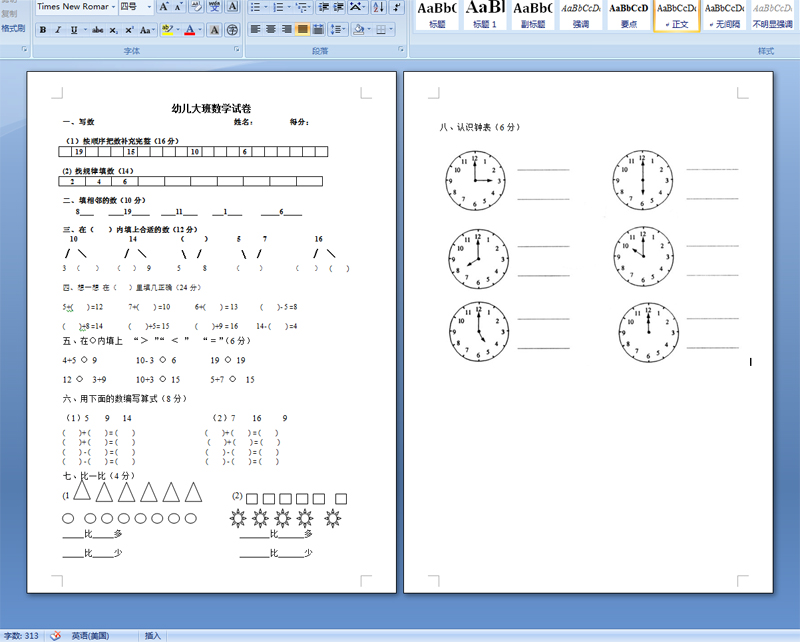The image size is (800, 642).
Task: Toggle Center alignment
Action: (x=271, y=30)
